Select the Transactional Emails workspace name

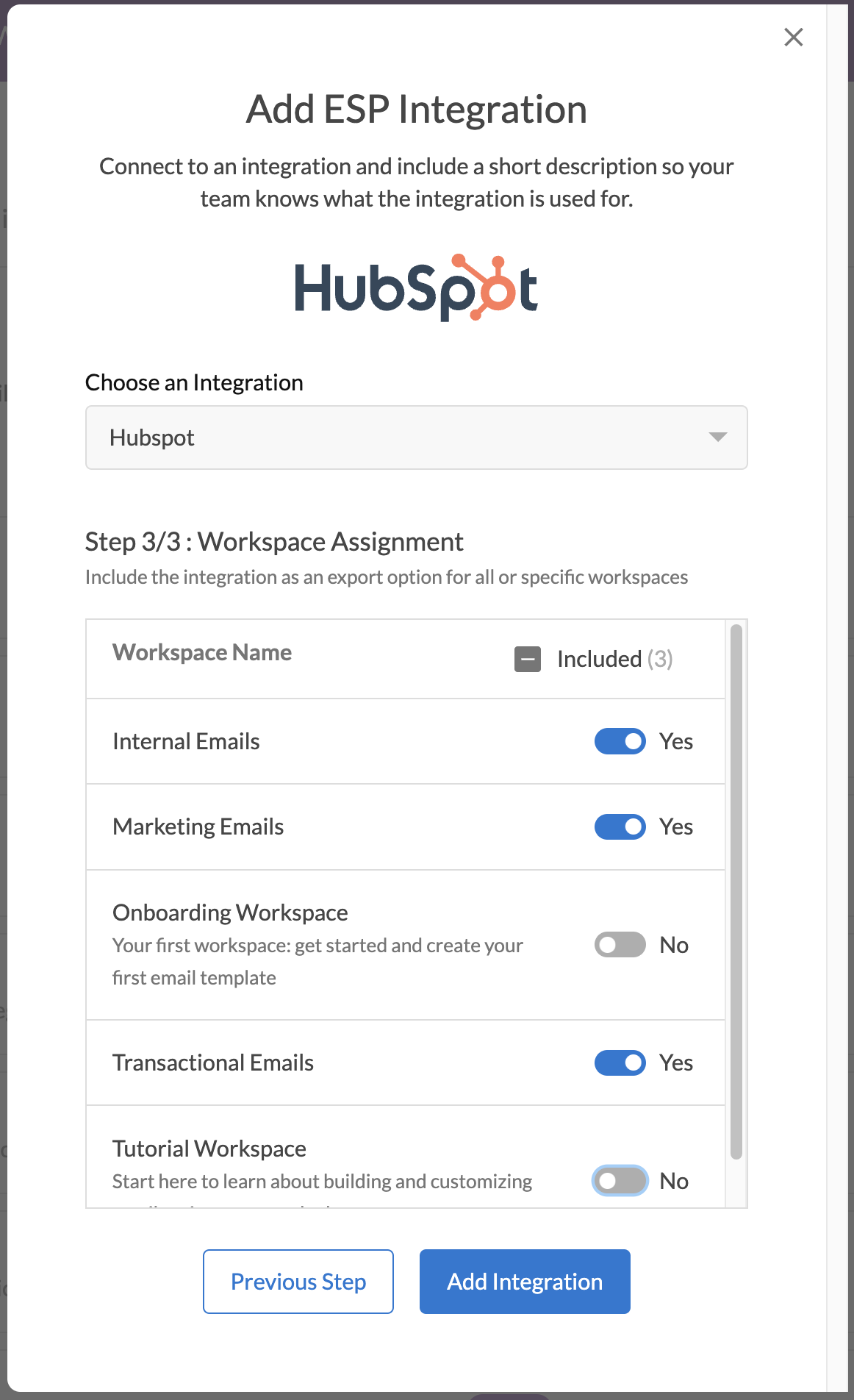click(x=213, y=1062)
